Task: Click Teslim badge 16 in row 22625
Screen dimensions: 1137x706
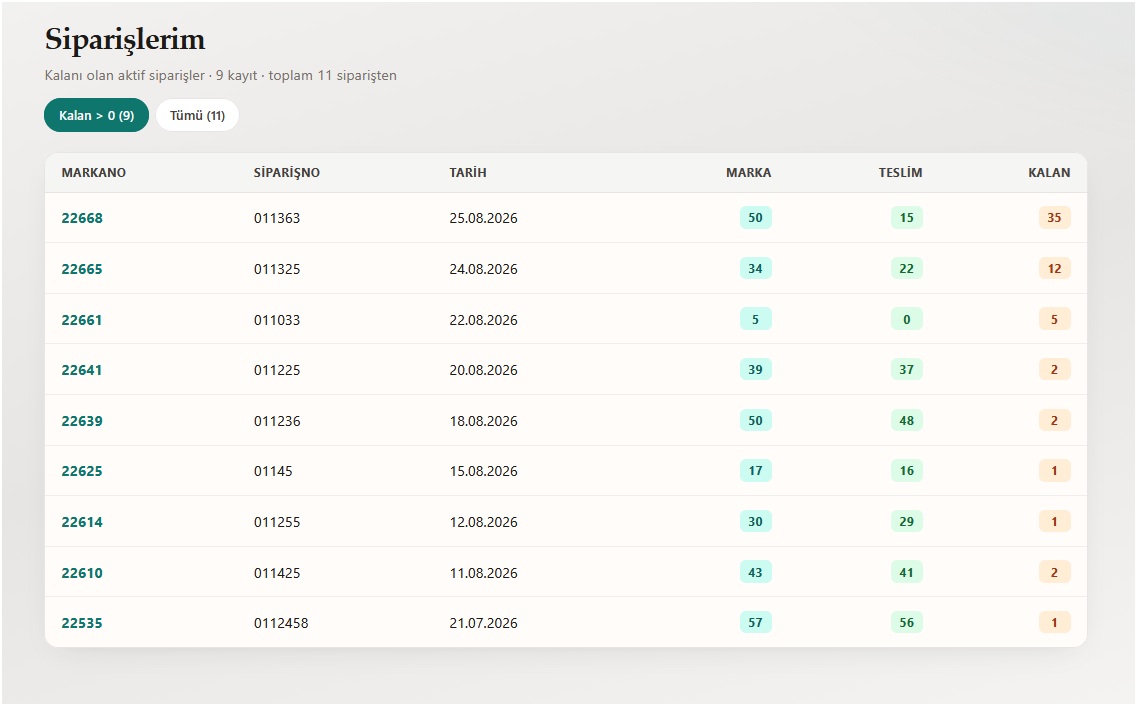Action: [x=906, y=470]
